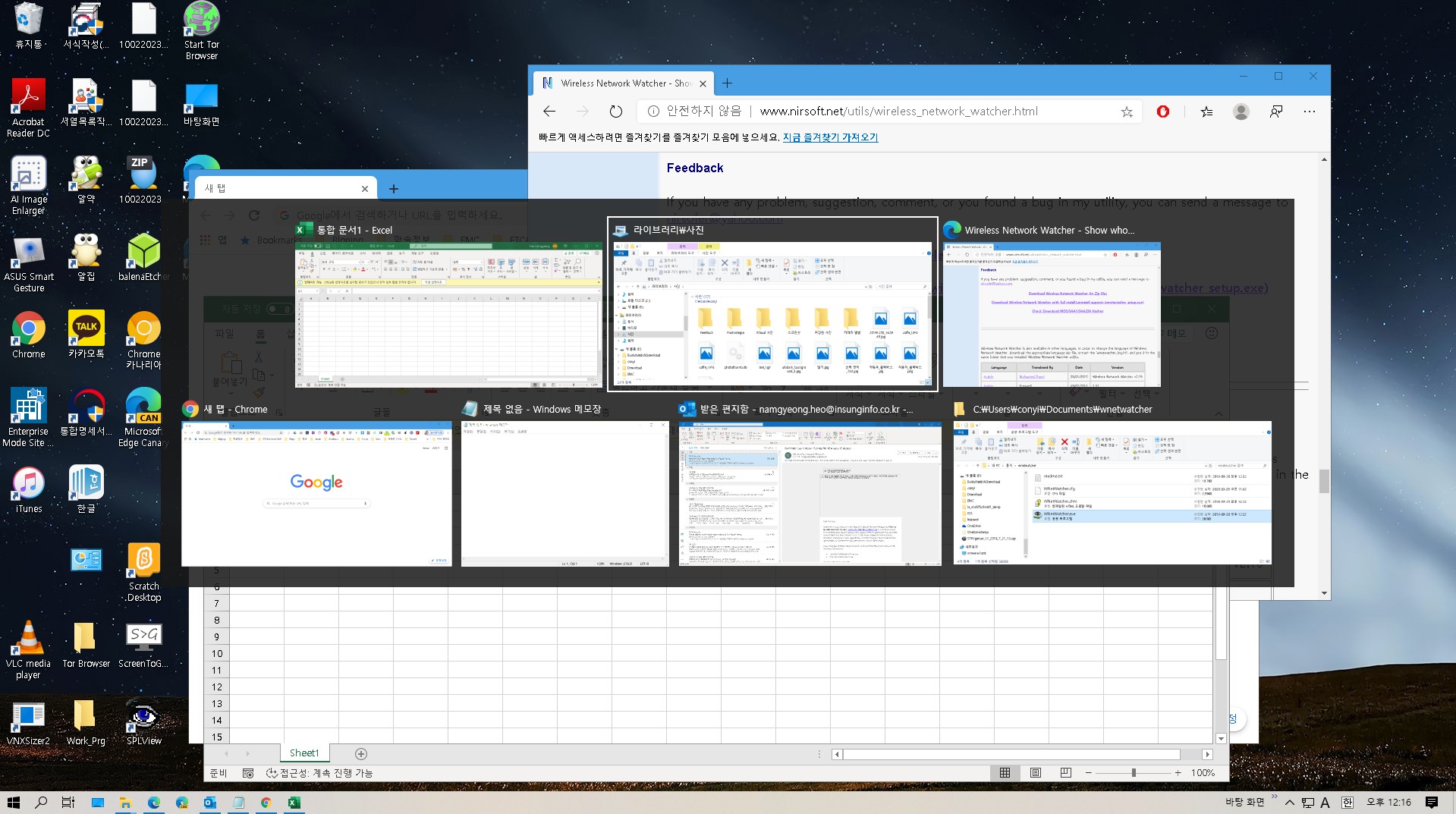Screen dimensions: 1456x814
Task: Open the 한글 desktop icon
Action: click(86, 490)
